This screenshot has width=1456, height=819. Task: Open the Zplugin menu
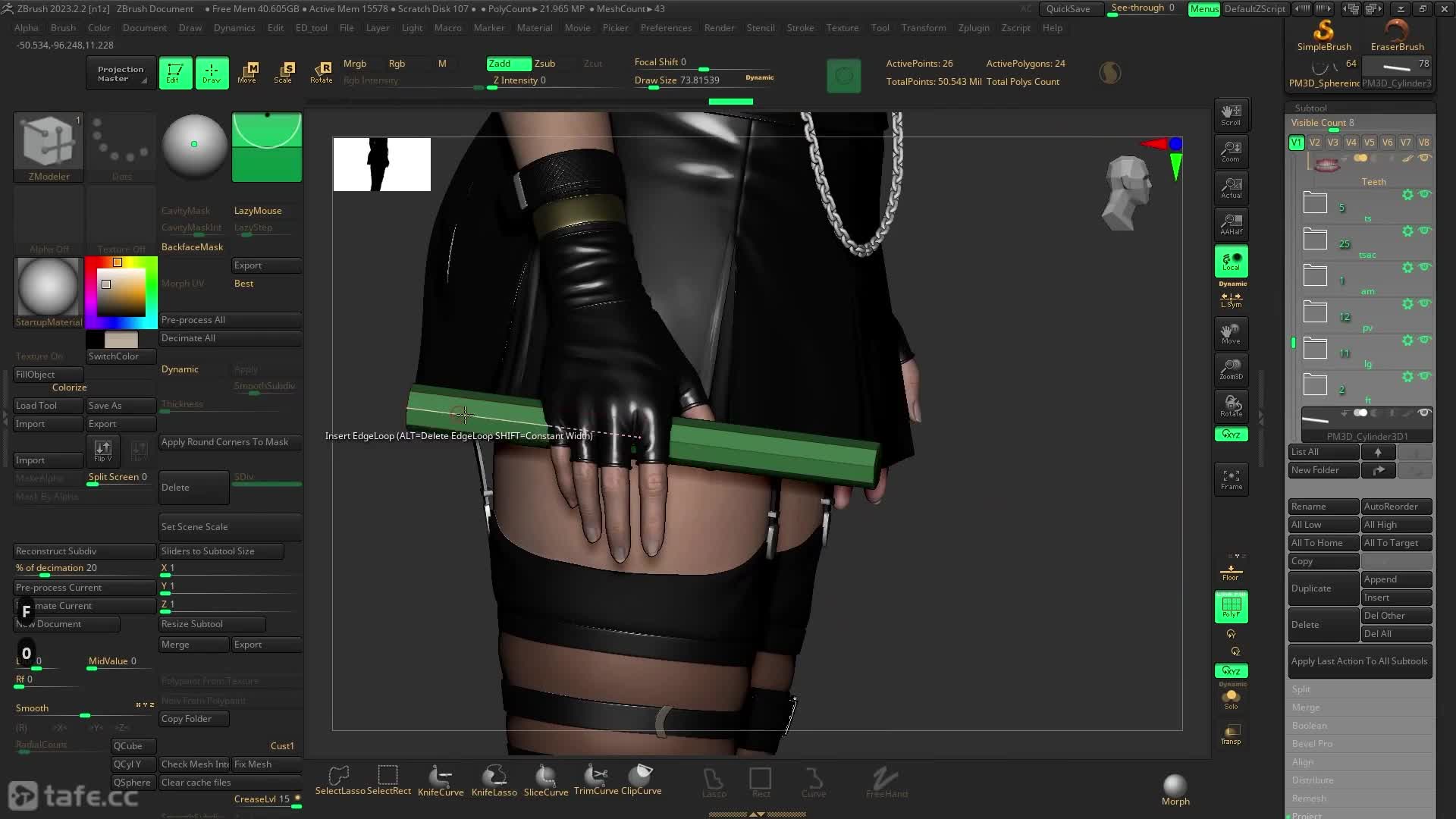[973, 28]
